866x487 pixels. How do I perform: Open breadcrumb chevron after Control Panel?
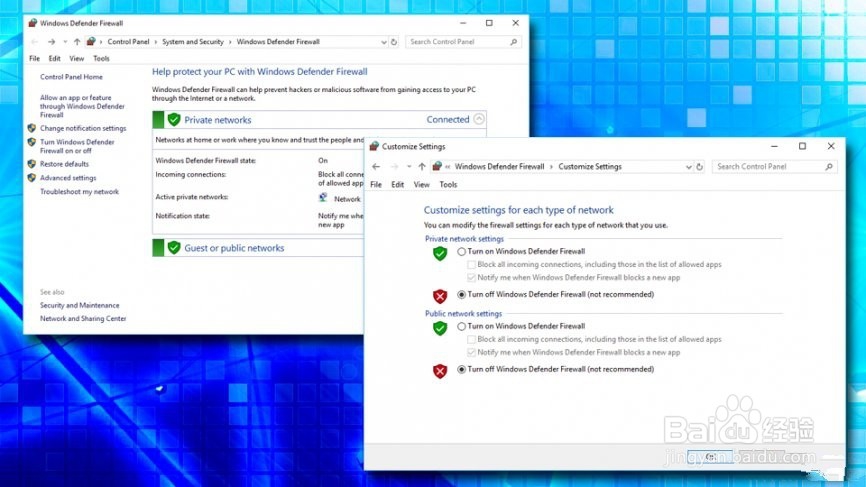[x=156, y=42]
